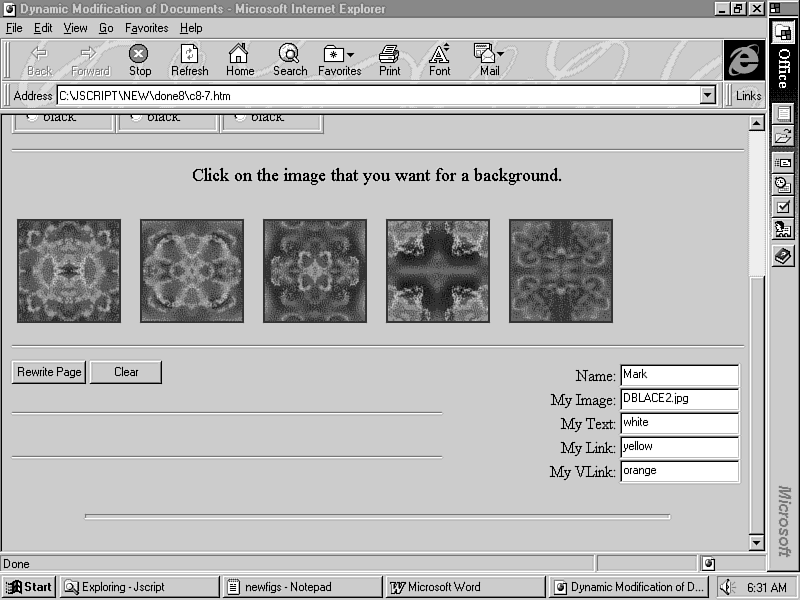Open the File menu

(14, 28)
